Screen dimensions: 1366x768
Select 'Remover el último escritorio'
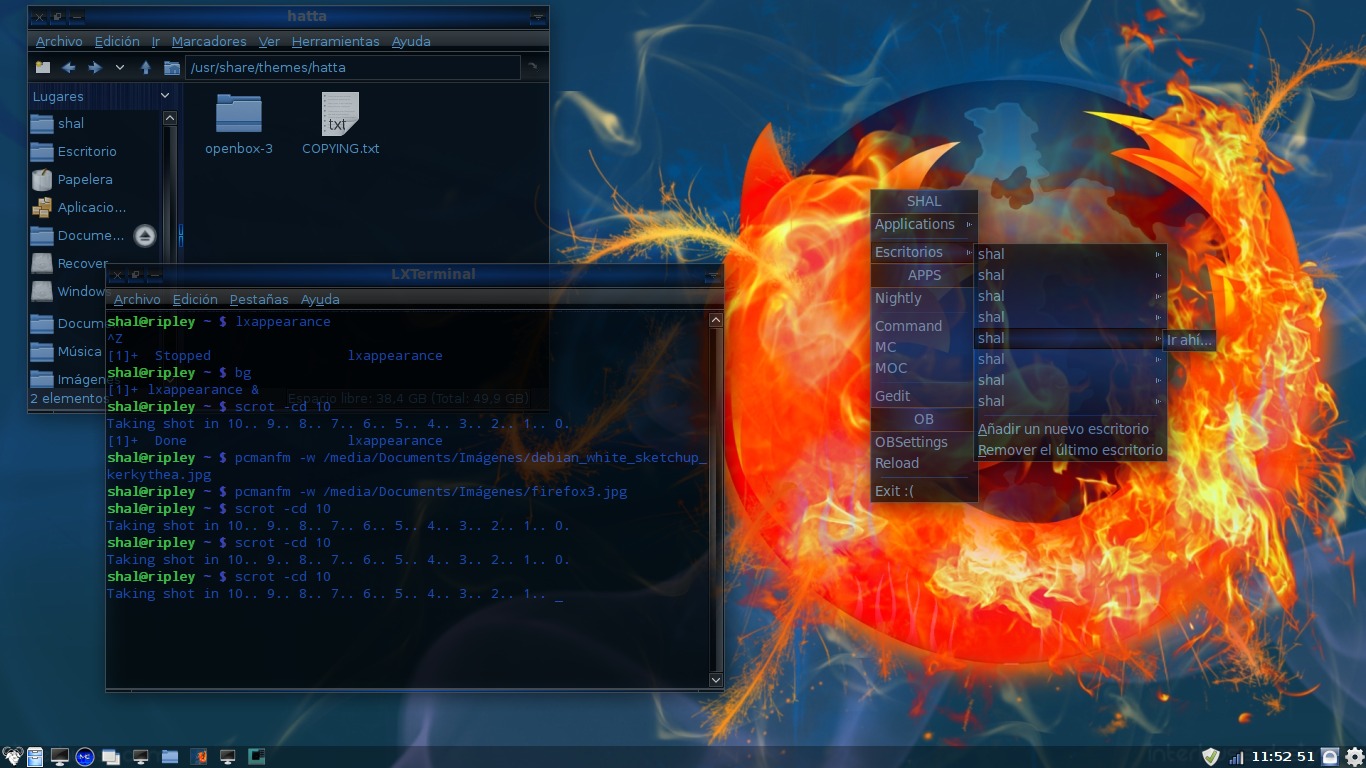1070,450
